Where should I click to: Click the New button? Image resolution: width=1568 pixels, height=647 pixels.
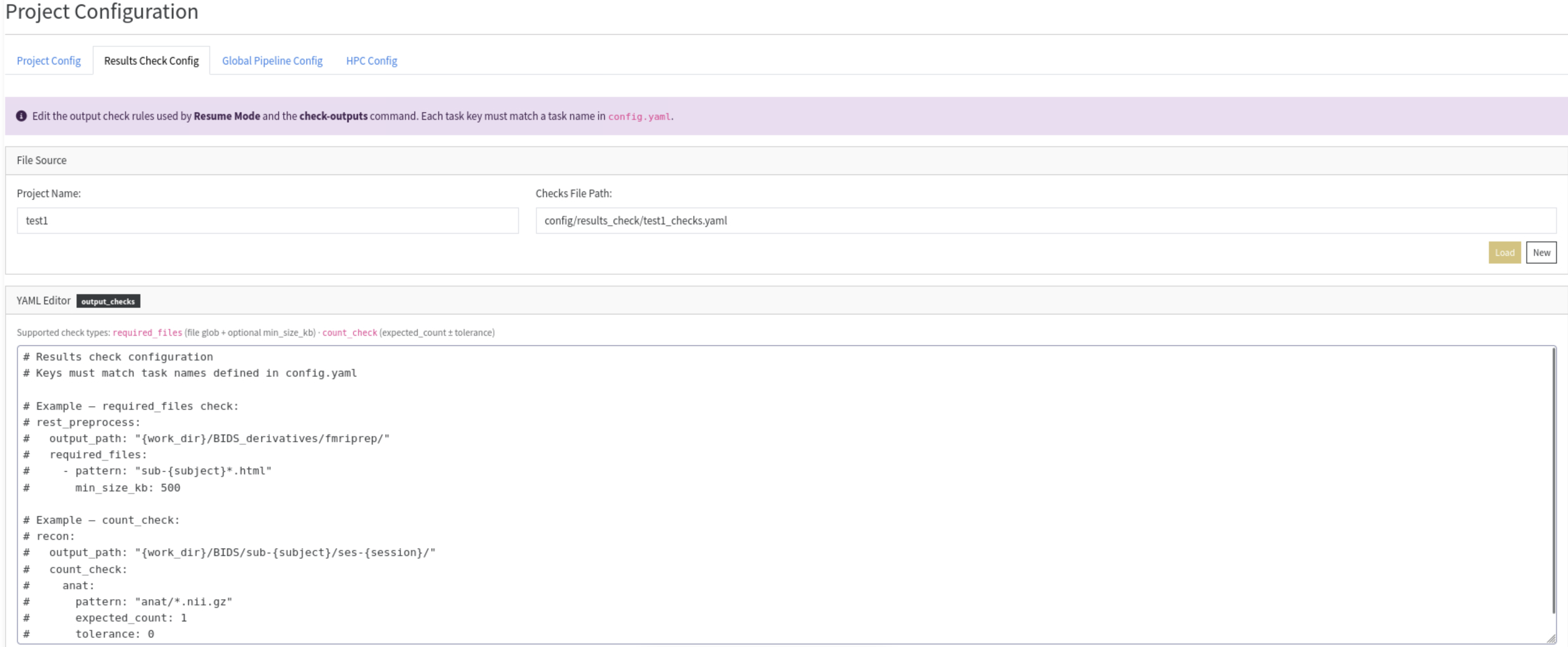point(1541,253)
